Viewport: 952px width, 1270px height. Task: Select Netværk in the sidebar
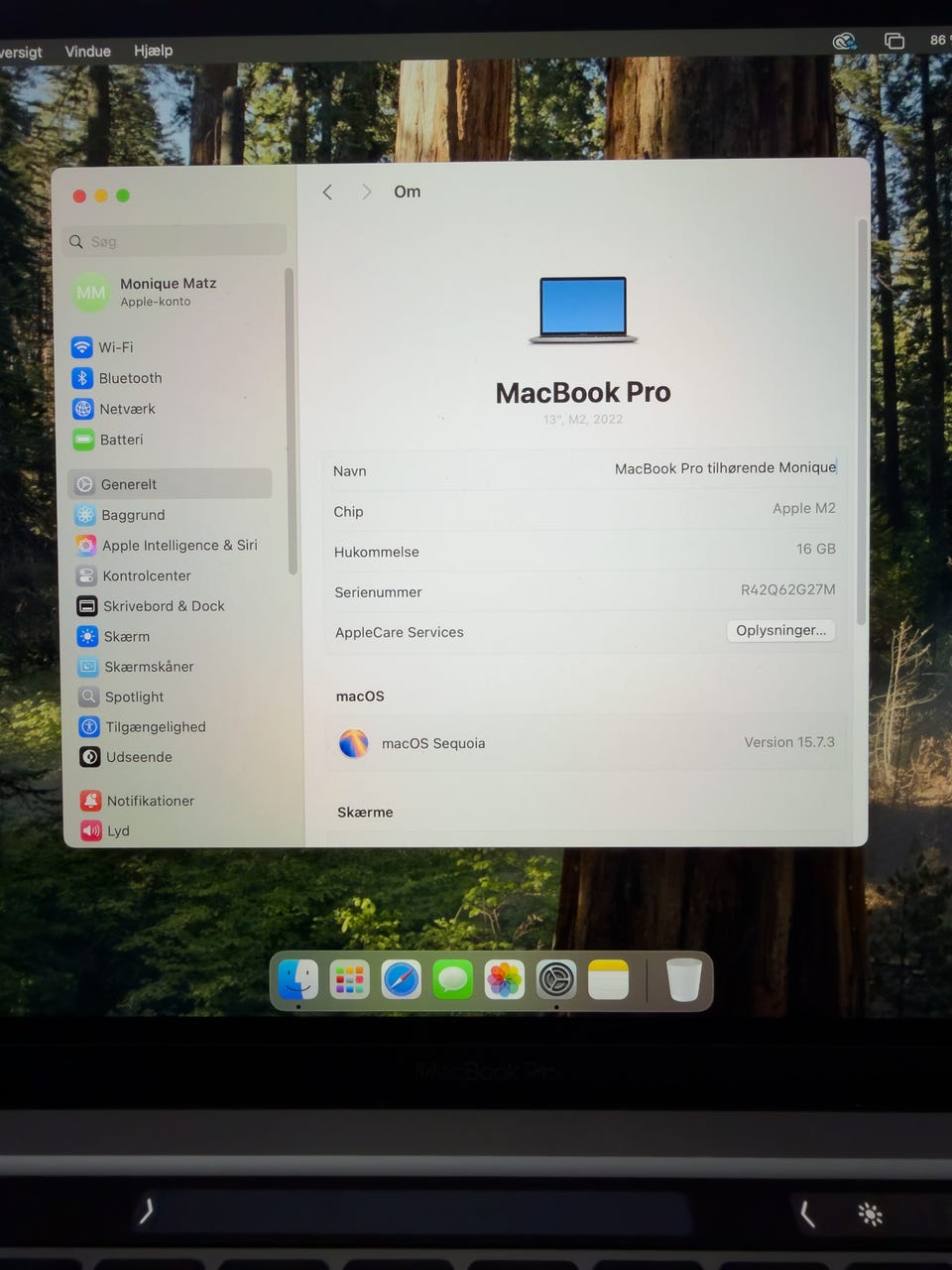pos(114,409)
